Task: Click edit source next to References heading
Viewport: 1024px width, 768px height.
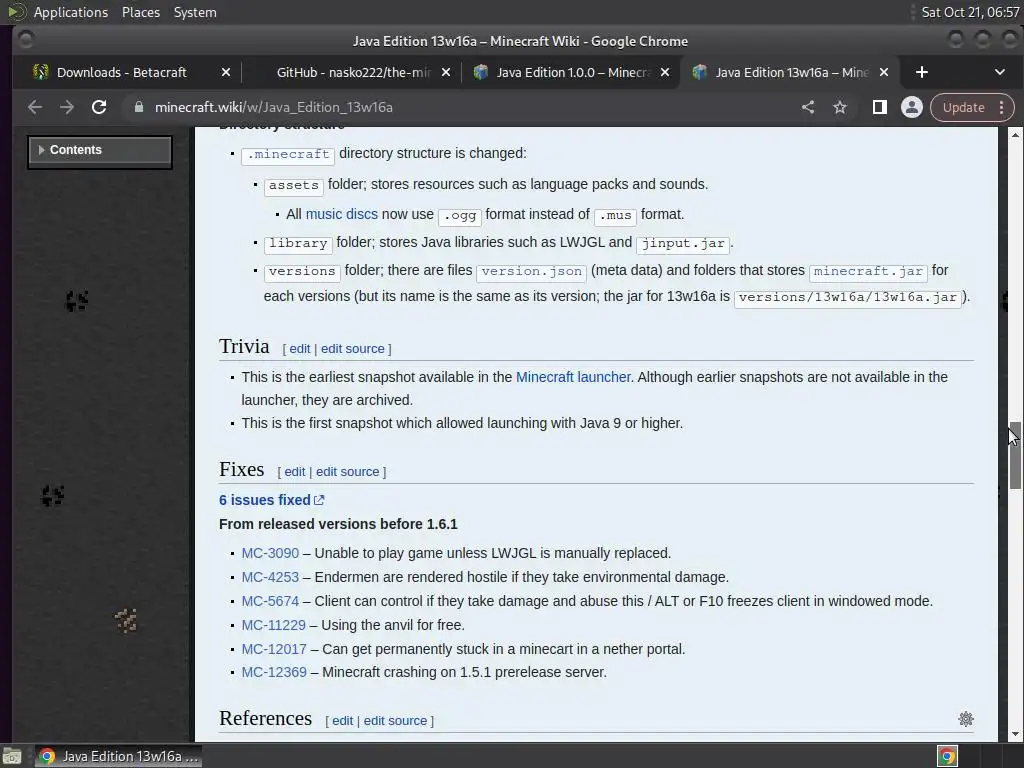Action: tap(395, 720)
